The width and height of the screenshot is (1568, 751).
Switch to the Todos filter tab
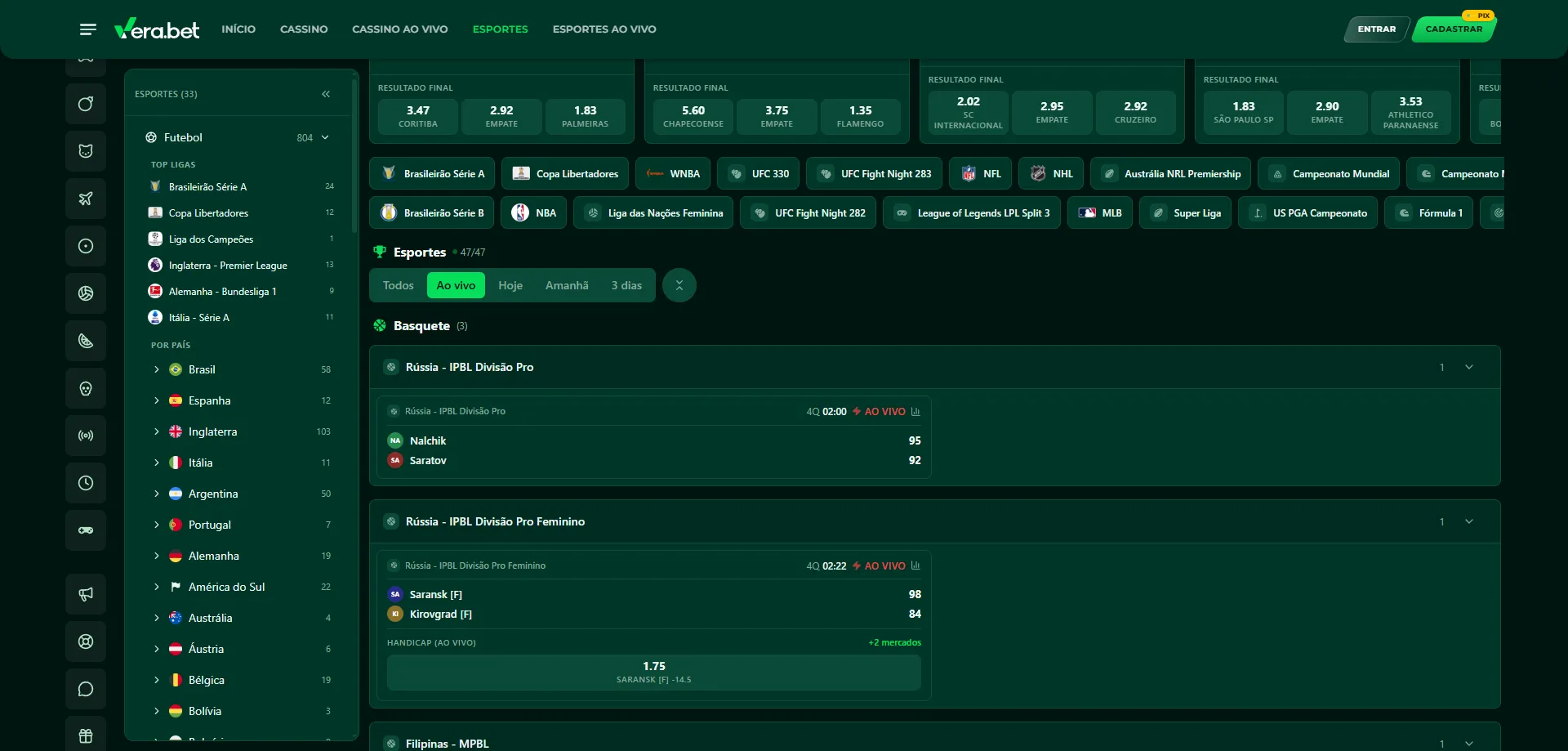[399, 285]
